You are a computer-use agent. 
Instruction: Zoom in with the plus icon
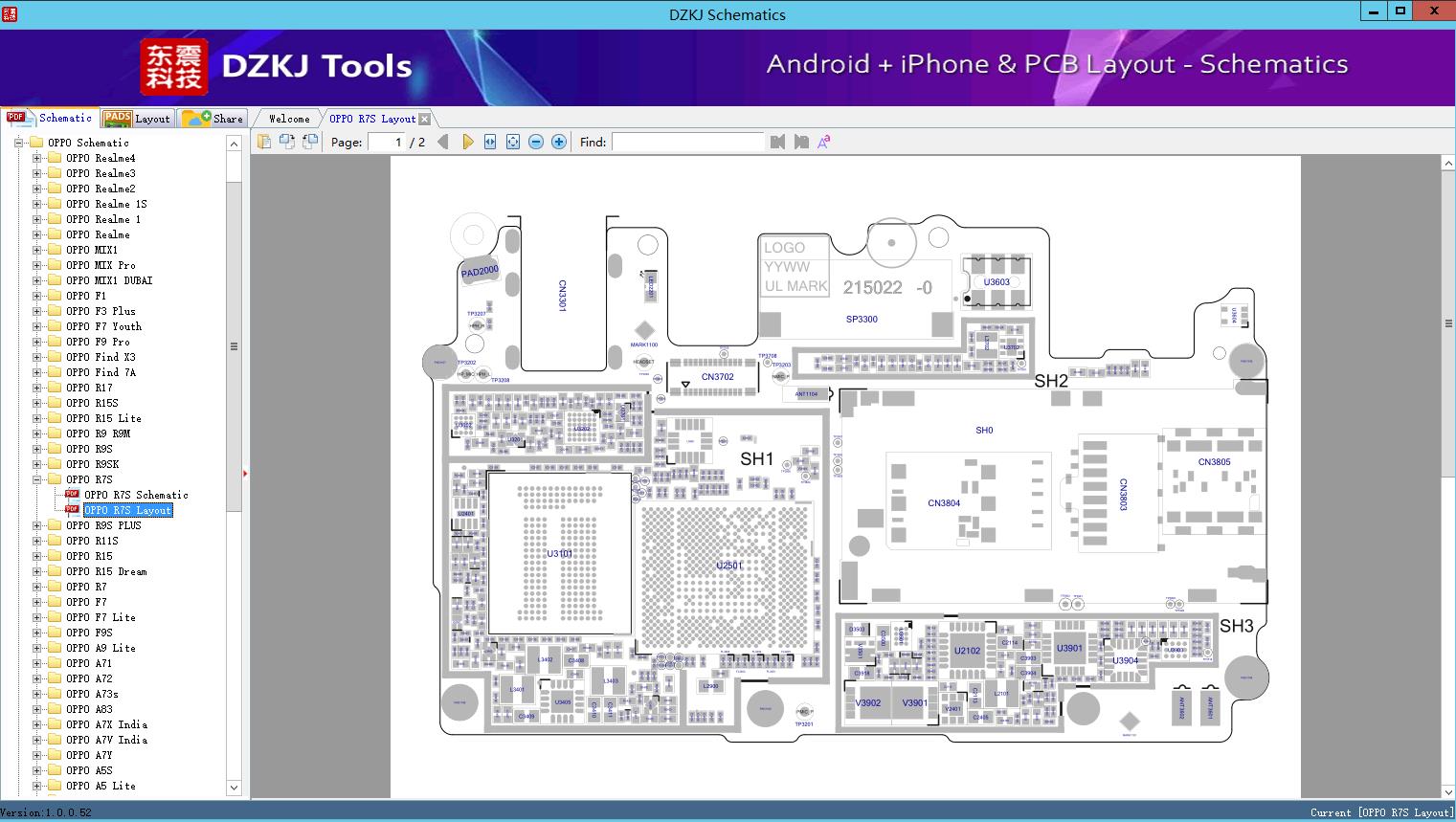[559, 142]
